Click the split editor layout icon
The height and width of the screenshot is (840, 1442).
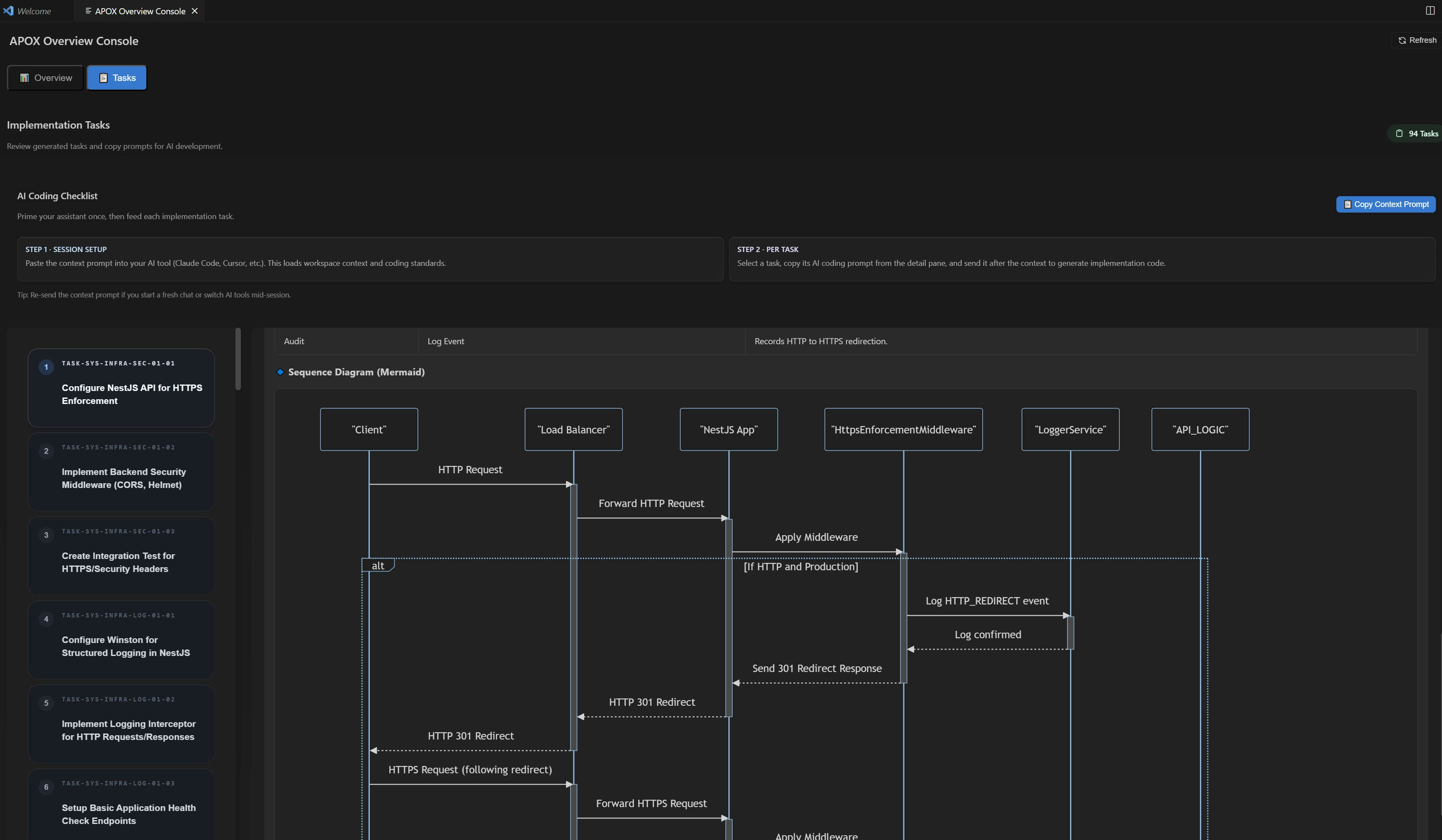1429,10
